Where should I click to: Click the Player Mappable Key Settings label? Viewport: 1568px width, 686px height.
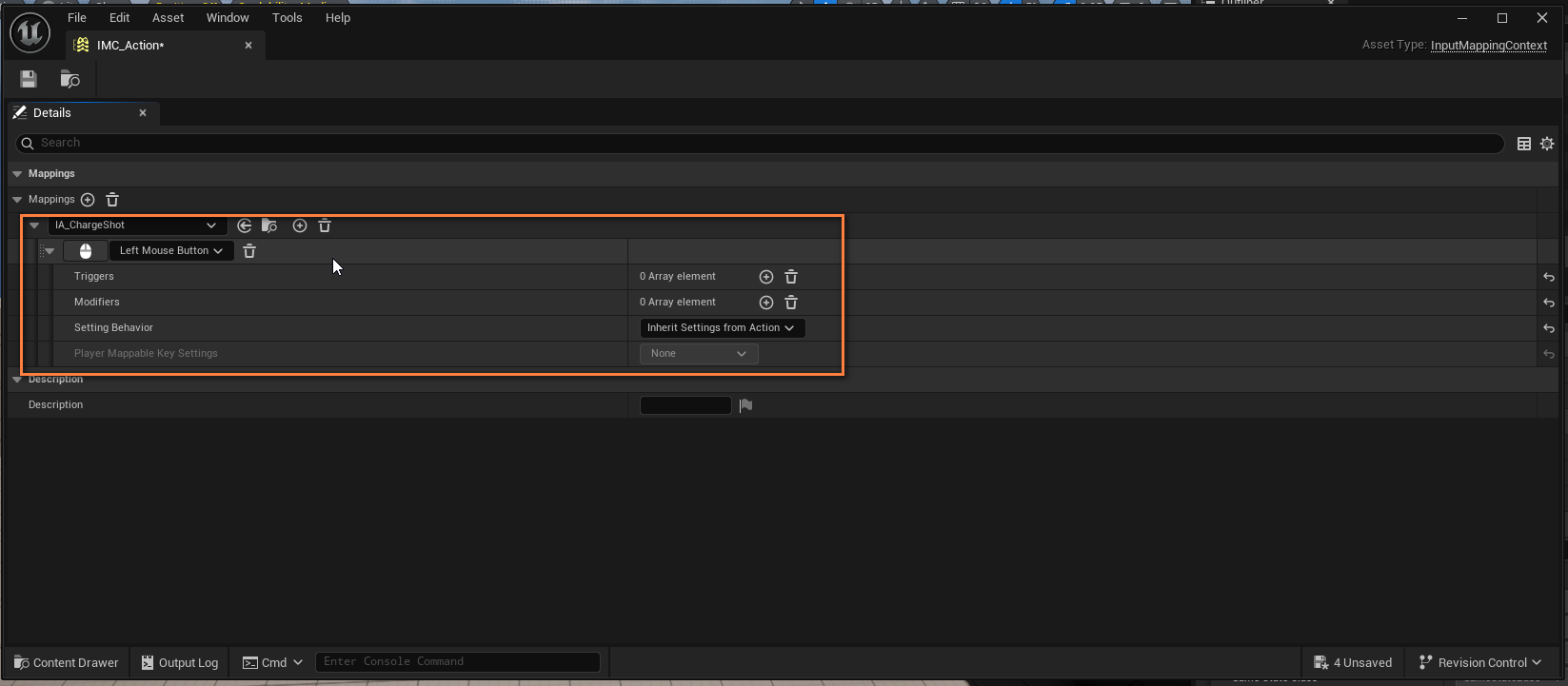tap(146, 354)
